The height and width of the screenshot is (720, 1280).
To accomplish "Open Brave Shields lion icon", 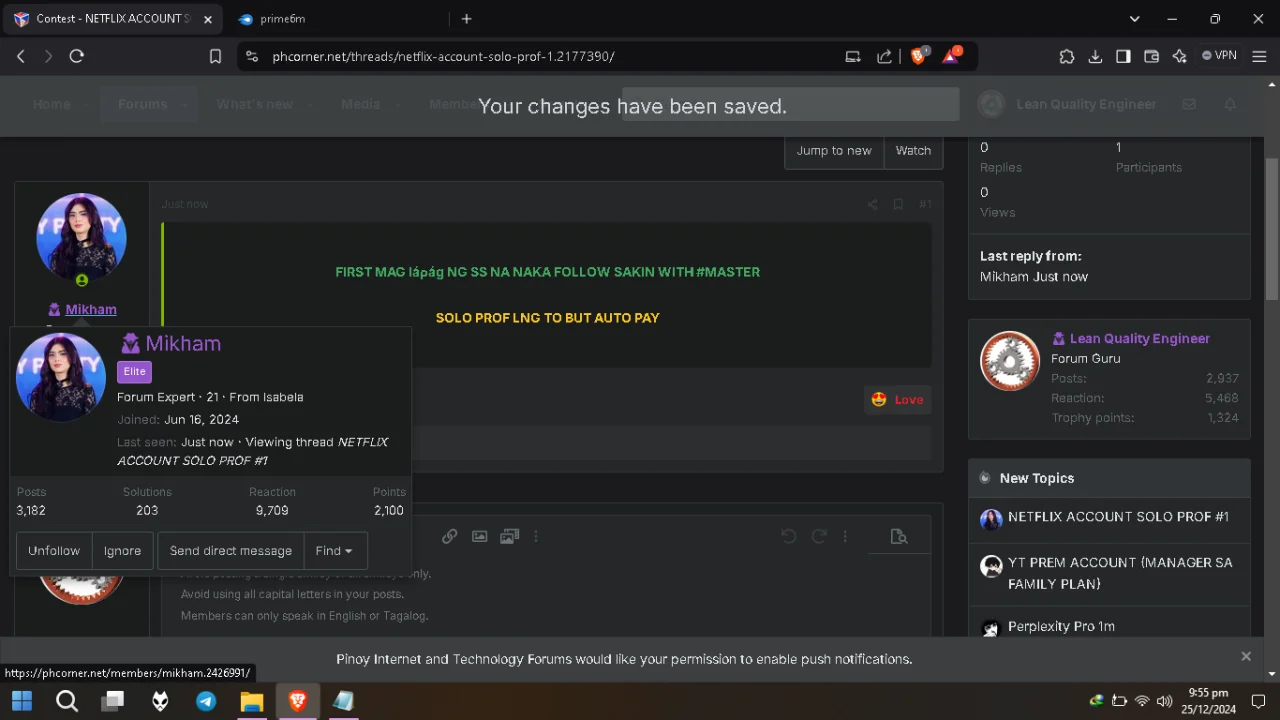I will click(918, 56).
